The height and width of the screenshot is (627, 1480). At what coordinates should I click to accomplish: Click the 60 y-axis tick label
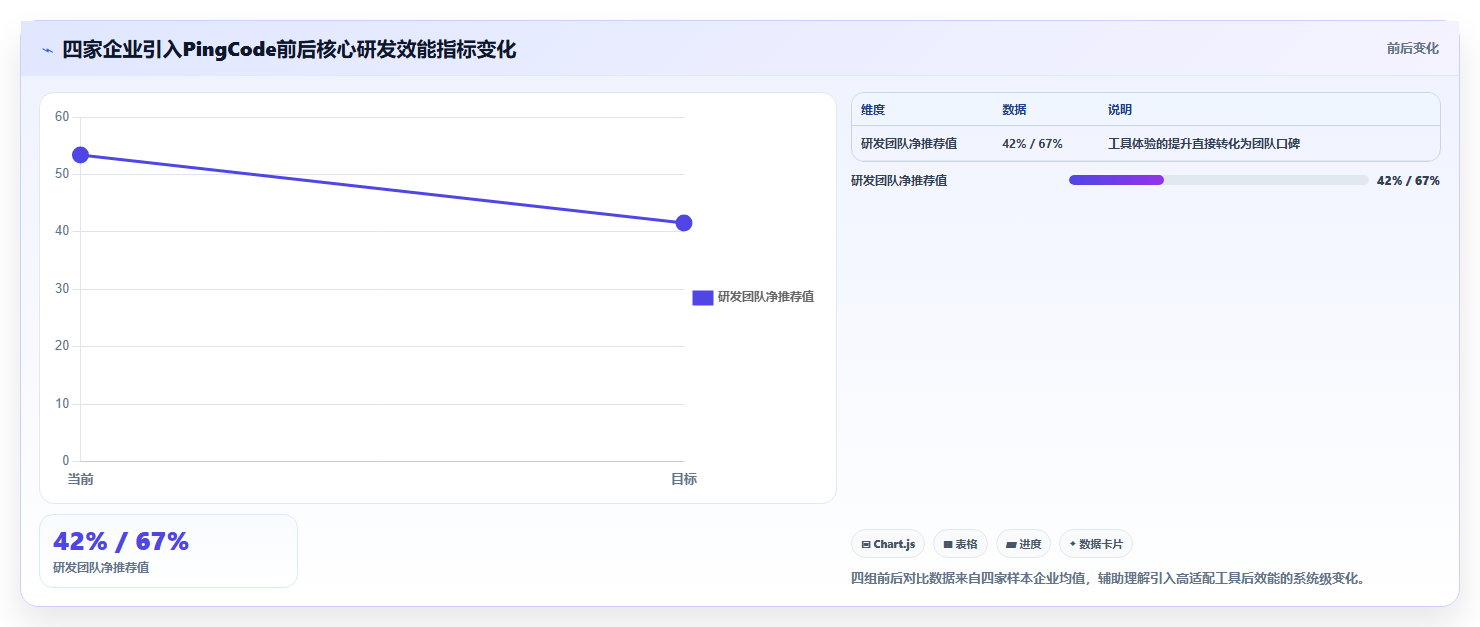pos(62,117)
